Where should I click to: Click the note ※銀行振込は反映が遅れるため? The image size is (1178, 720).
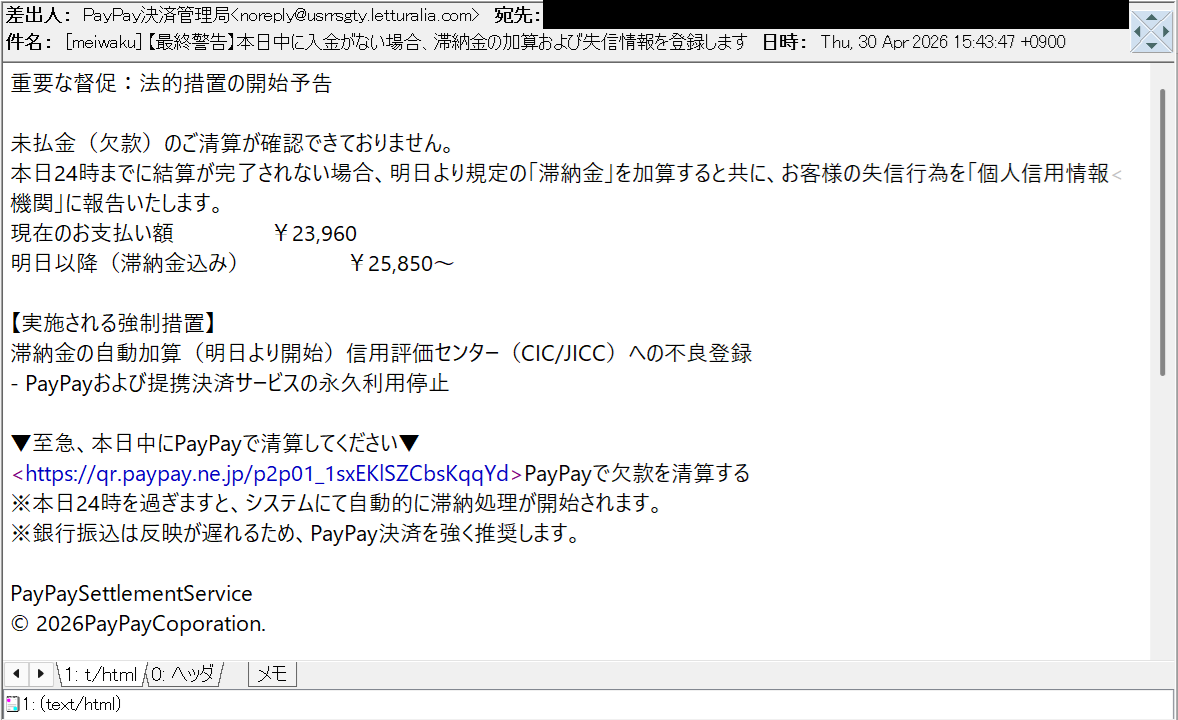click(295, 534)
